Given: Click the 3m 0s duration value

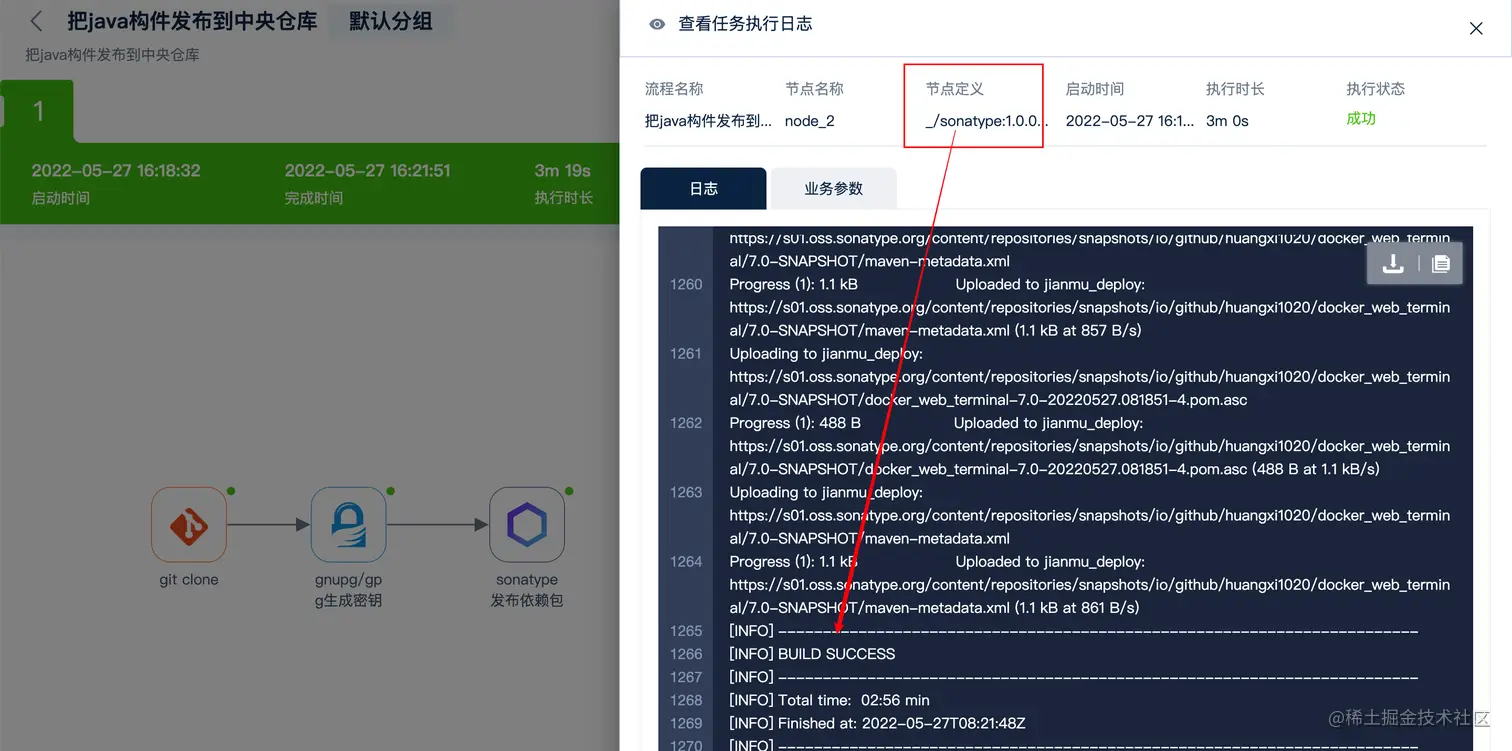Looking at the screenshot, I should coord(1227,121).
